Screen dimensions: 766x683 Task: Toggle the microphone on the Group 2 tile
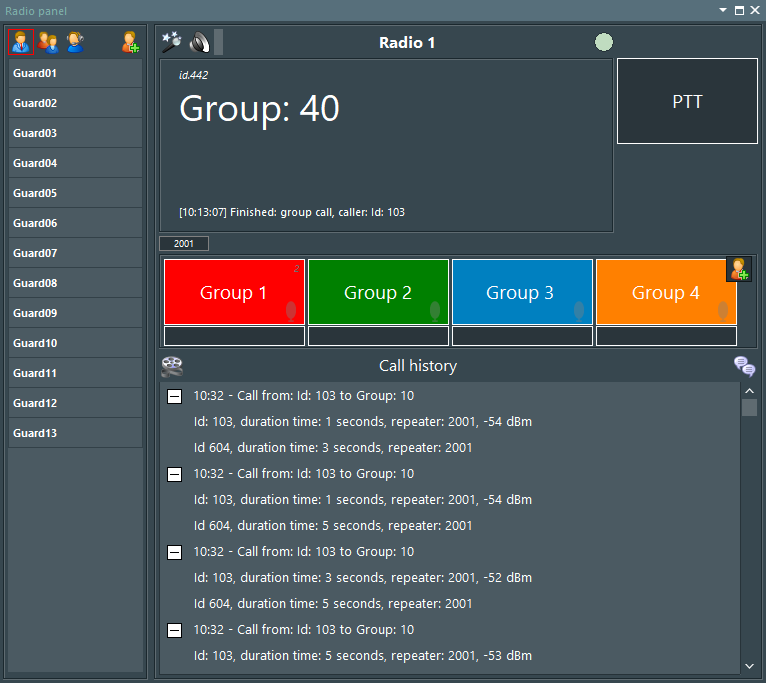(x=435, y=310)
